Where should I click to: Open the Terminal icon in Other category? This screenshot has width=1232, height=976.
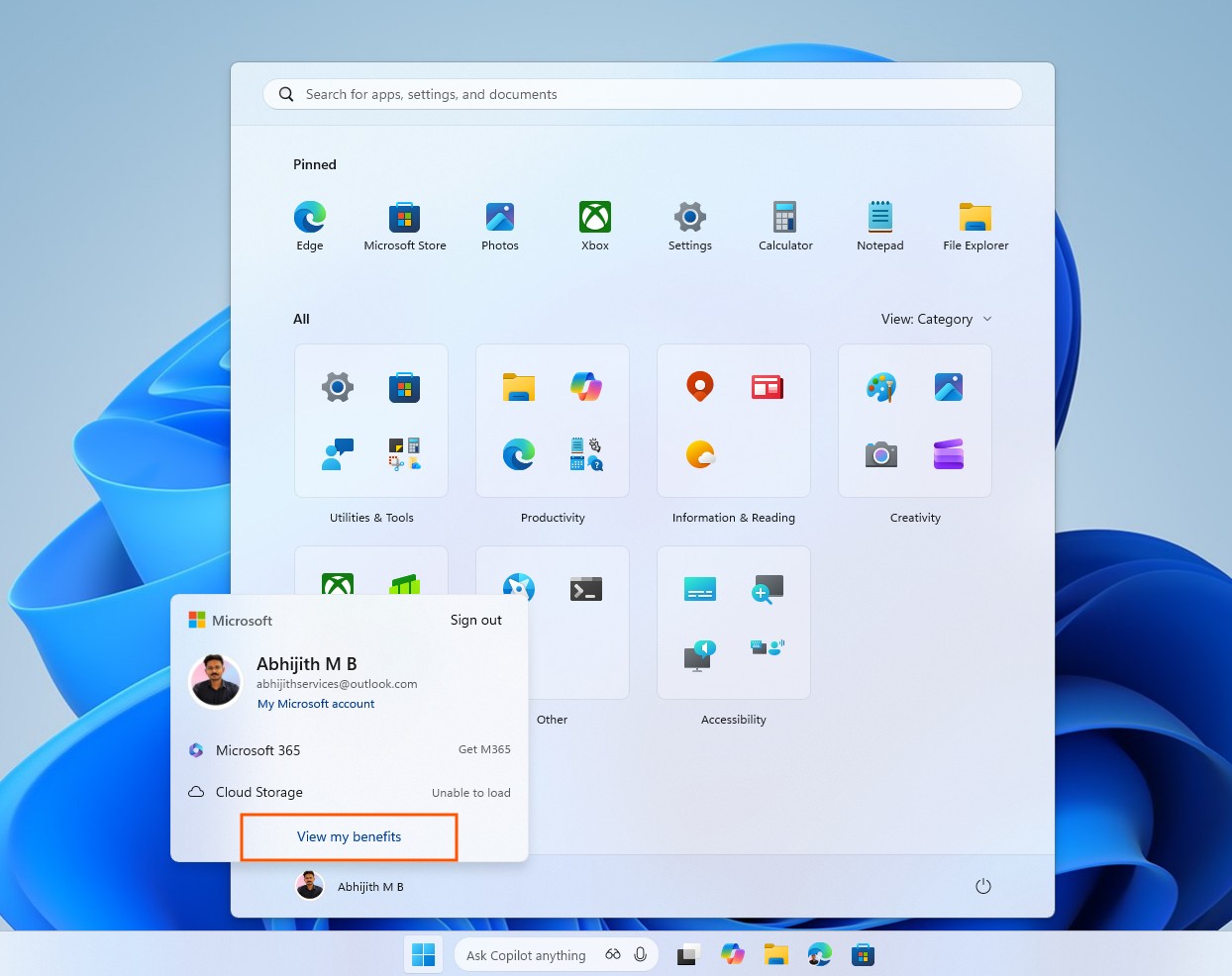coord(585,588)
